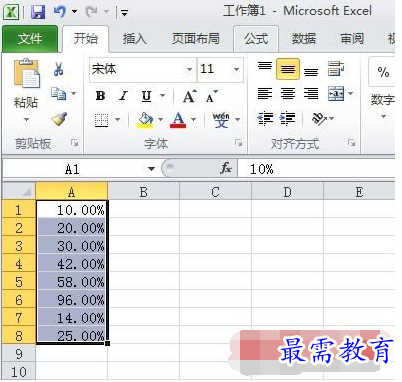Image resolution: width=402 pixels, height=382 pixels.
Task: Open fill color dropdown arrow
Action: click(x=160, y=120)
